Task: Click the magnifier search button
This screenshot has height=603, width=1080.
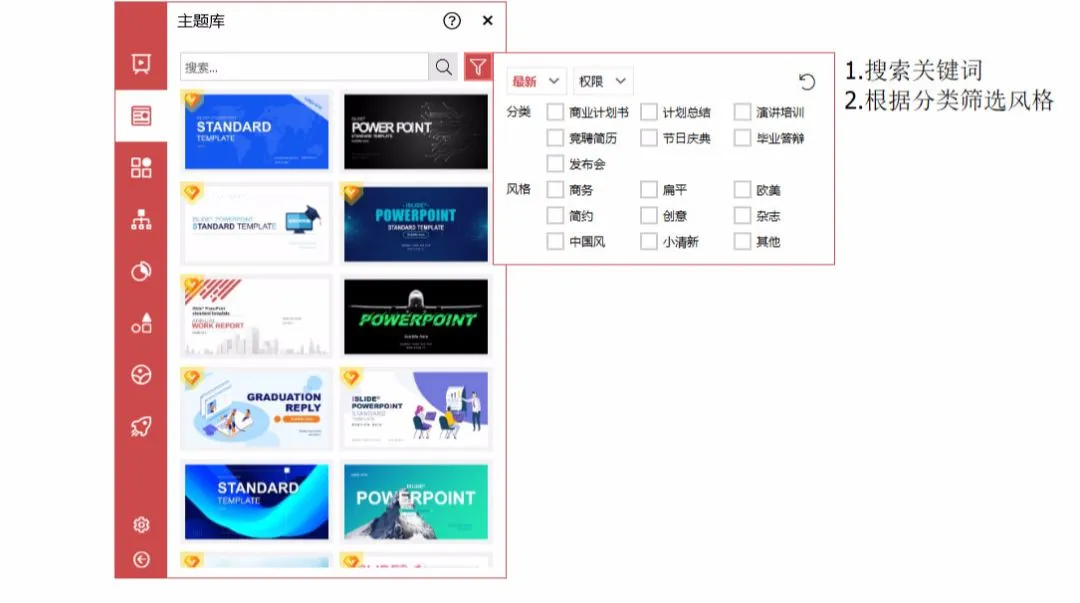Action: tap(444, 67)
